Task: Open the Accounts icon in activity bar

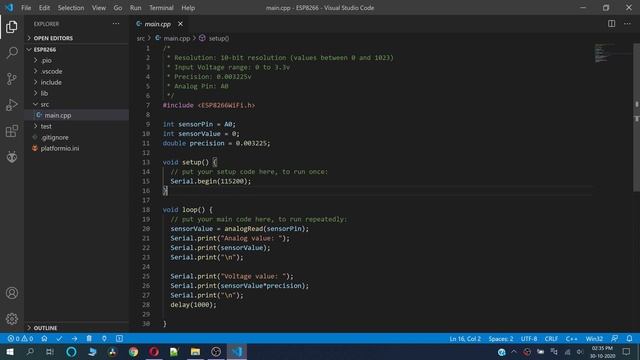Action: (x=12, y=293)
